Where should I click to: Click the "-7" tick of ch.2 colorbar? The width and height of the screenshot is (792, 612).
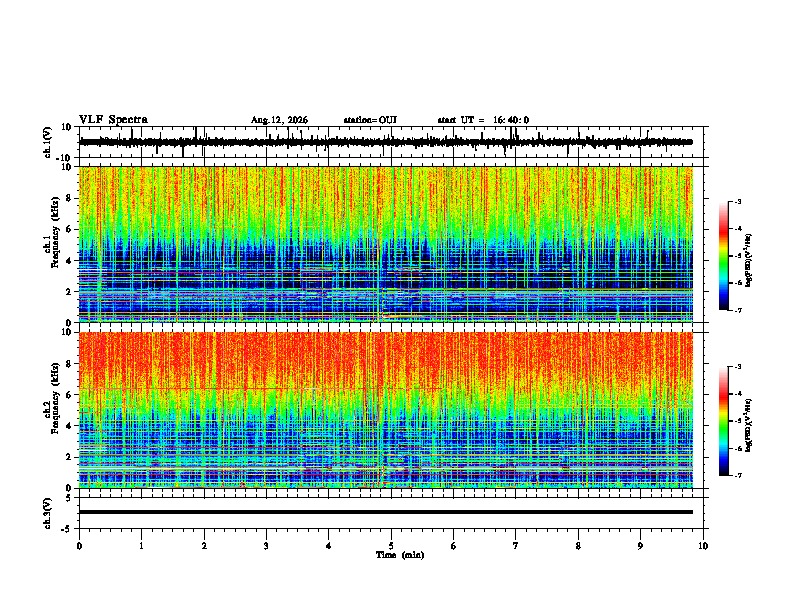(737, 475)
